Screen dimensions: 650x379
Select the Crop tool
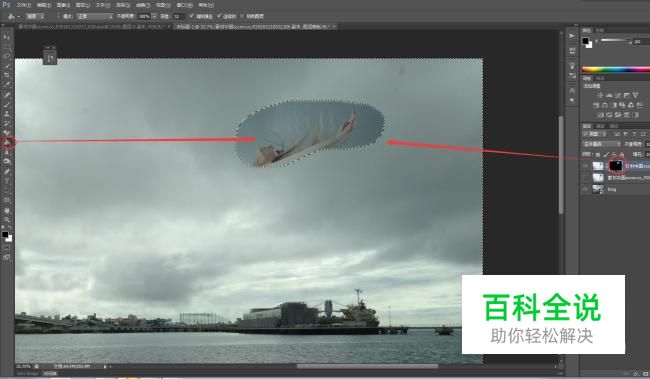[7, 75]
